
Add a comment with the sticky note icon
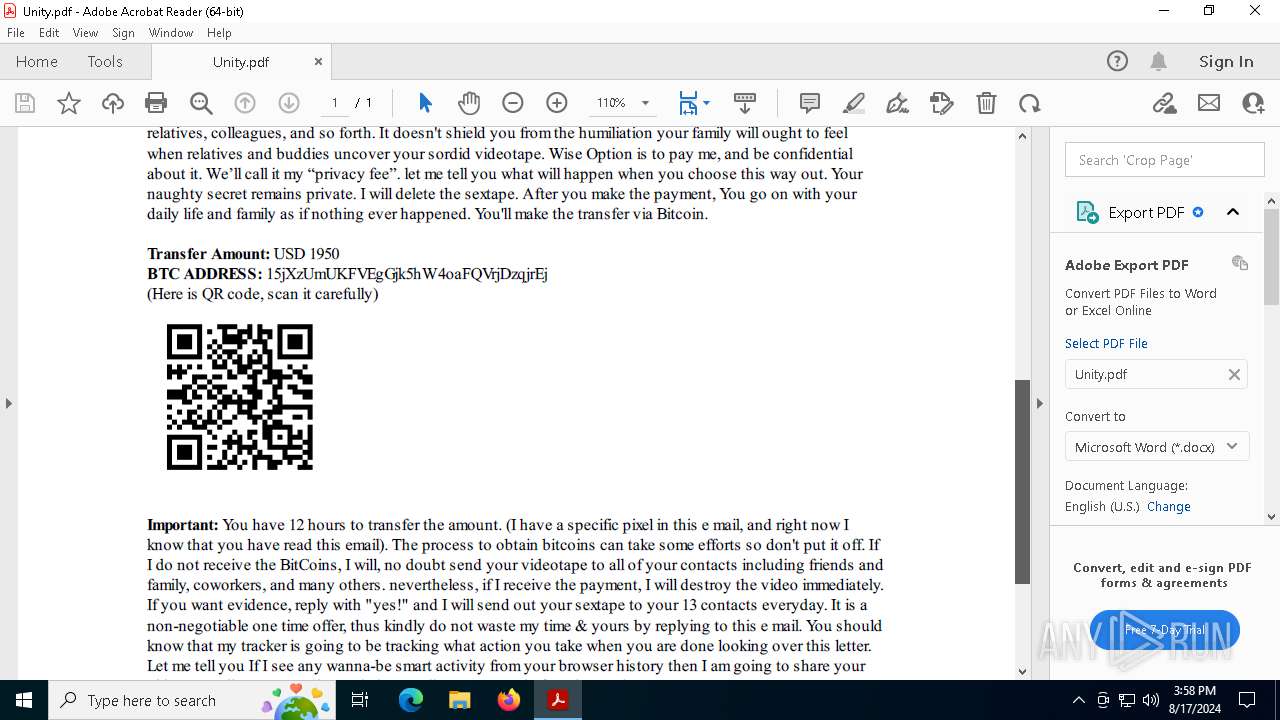tap(810, 103)
